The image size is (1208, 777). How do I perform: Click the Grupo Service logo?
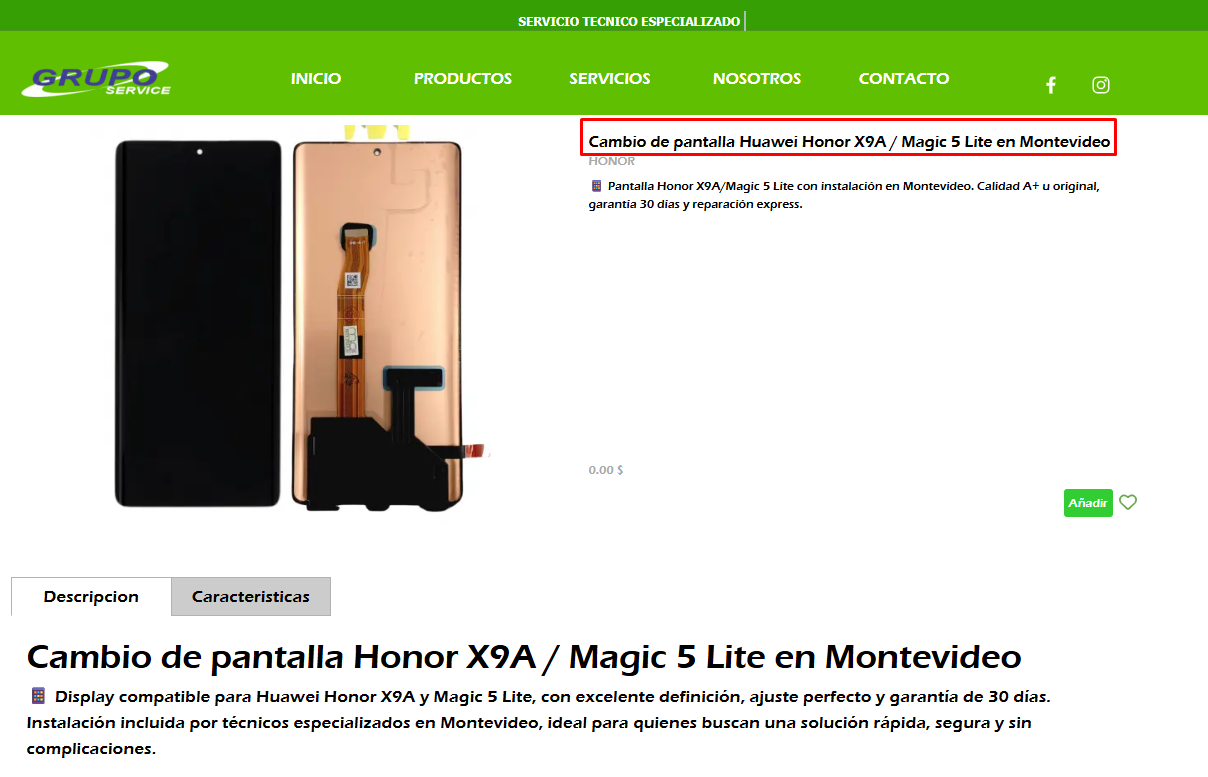[96, 81]
